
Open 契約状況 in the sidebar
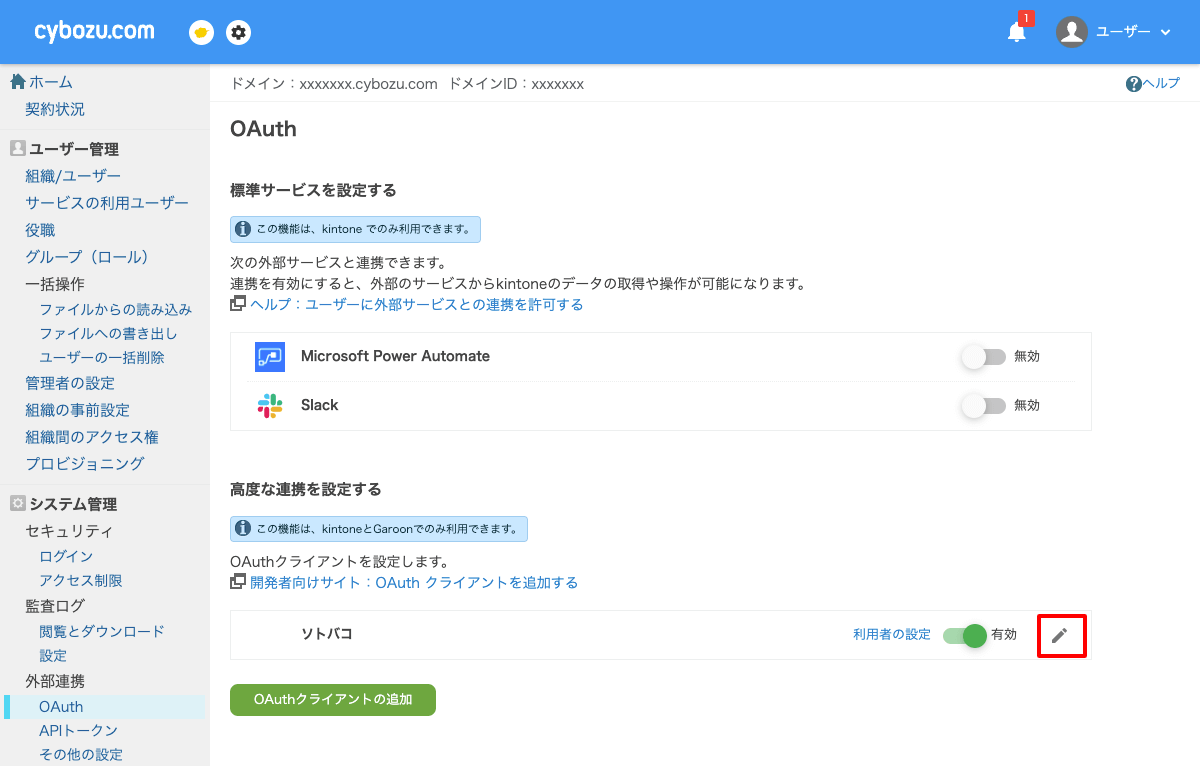tap(55, 110)
